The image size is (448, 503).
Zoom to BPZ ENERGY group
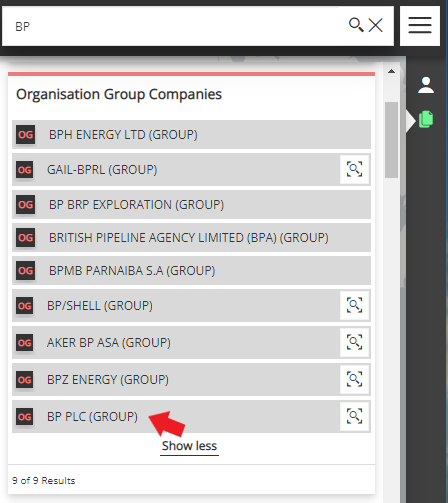(x=354, y=379)
